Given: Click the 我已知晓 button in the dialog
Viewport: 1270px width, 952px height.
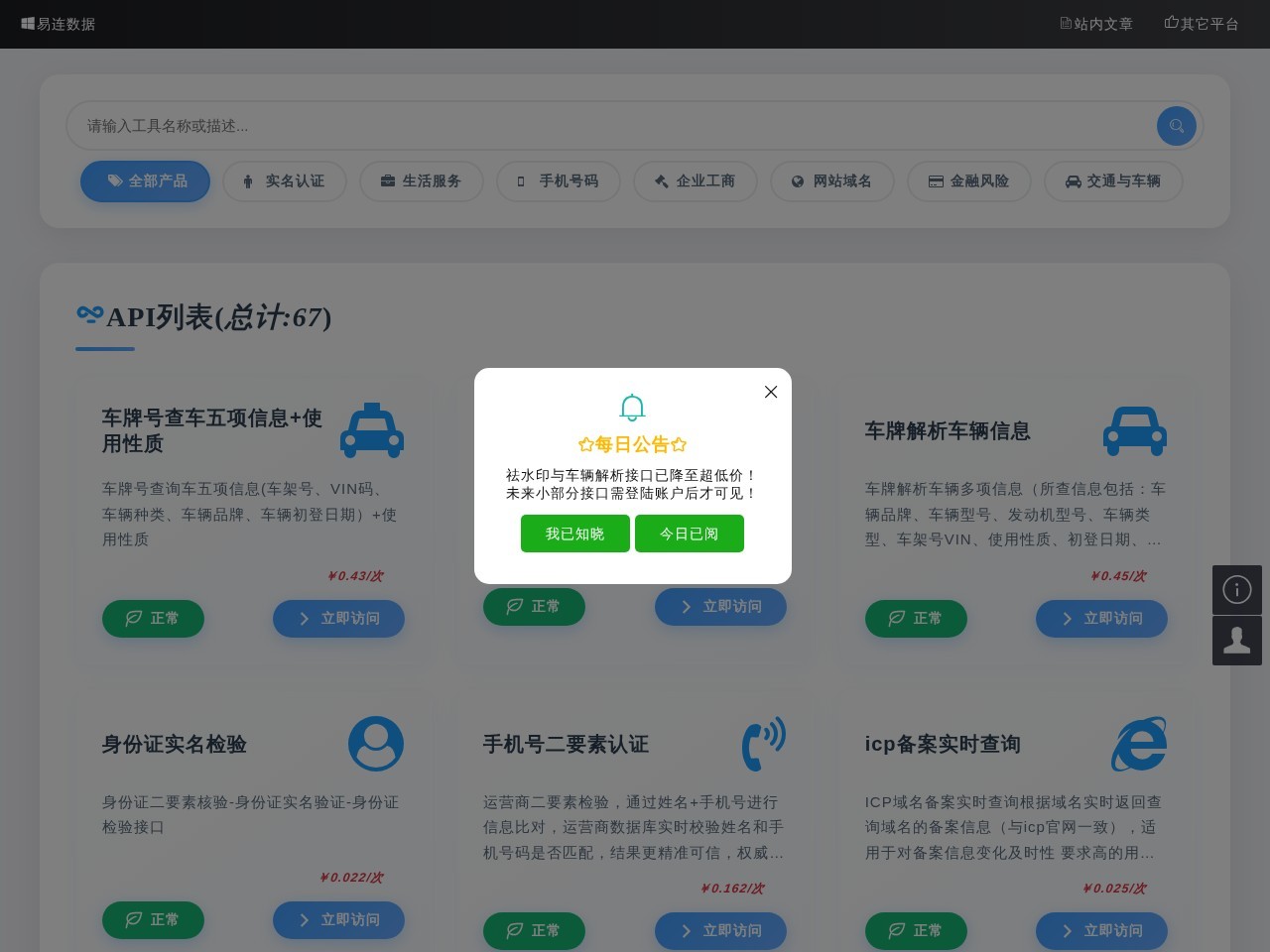Looking at the screenshot, I should point(575,534).
